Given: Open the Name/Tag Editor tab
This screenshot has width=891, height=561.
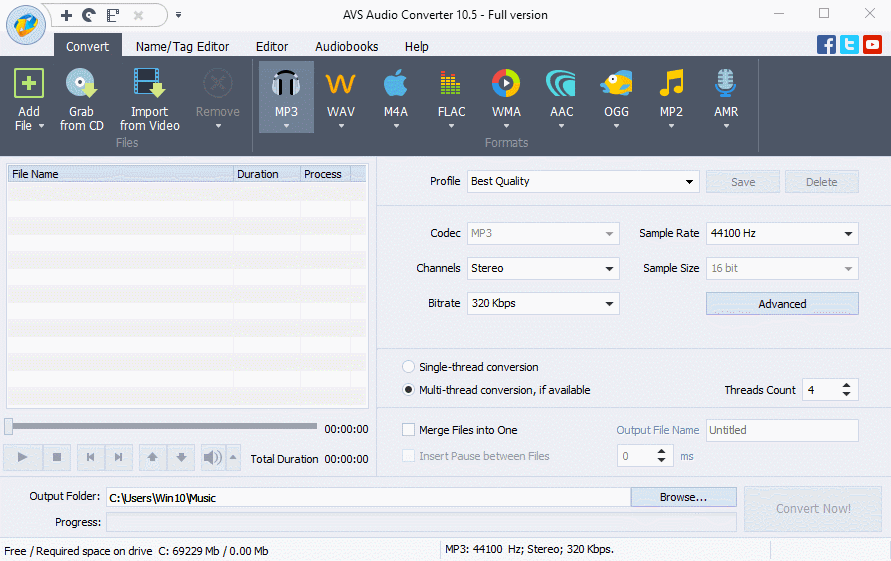Looking at the screenshot, I should (182, 47).
